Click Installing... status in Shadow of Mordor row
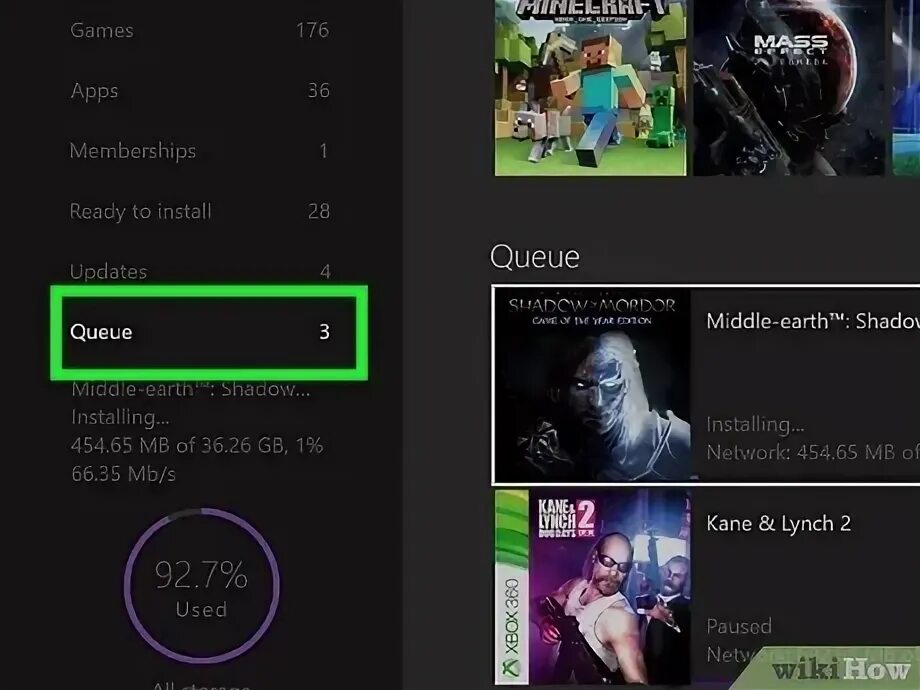 pos(755,424)
